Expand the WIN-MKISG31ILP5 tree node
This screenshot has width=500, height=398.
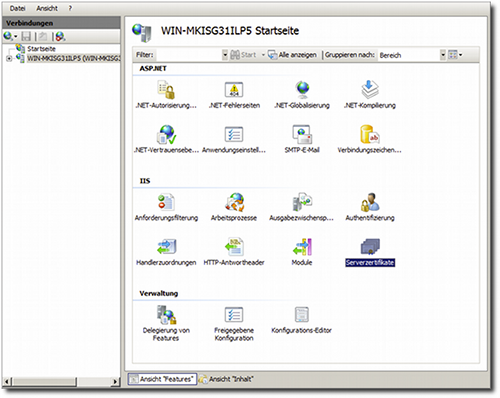click(9, 59)
